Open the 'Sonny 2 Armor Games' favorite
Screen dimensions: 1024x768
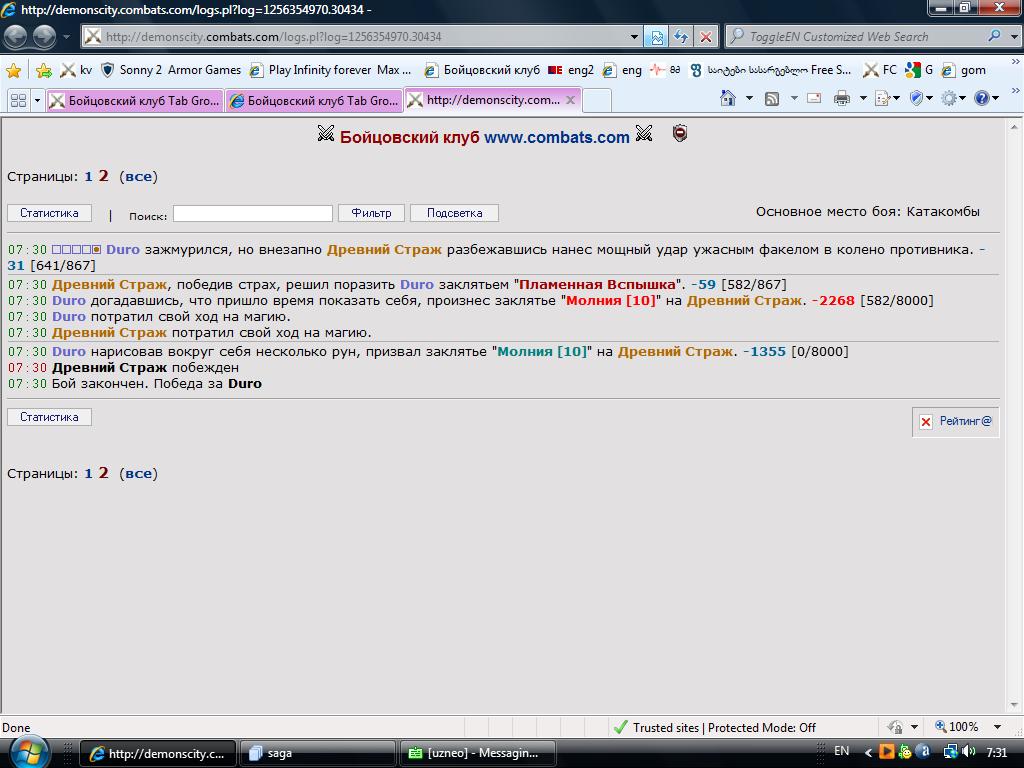point(172,70)
